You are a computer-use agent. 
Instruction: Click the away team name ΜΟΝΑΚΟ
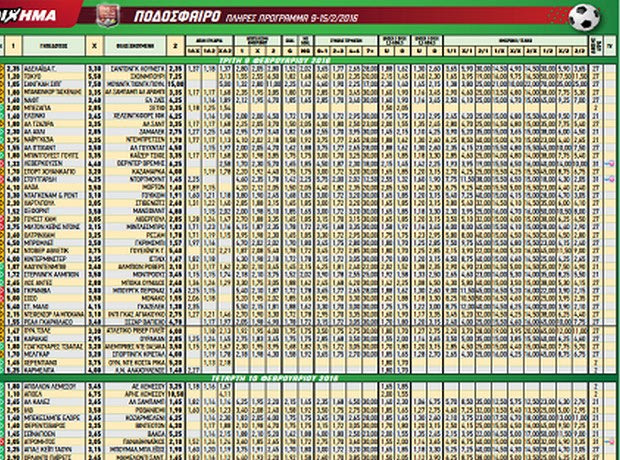pyautogui.click(x=152, y=298)
